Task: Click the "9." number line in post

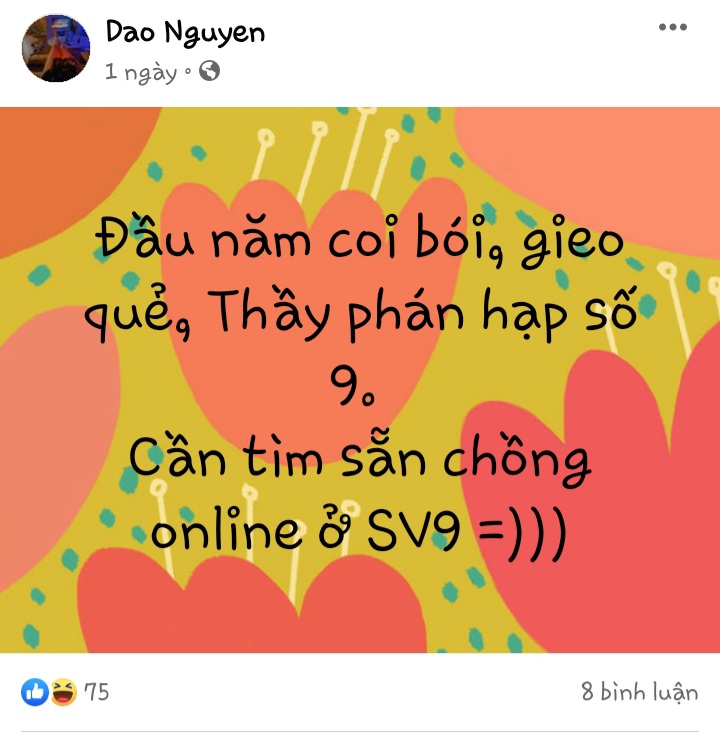Action: click(353, 385)
